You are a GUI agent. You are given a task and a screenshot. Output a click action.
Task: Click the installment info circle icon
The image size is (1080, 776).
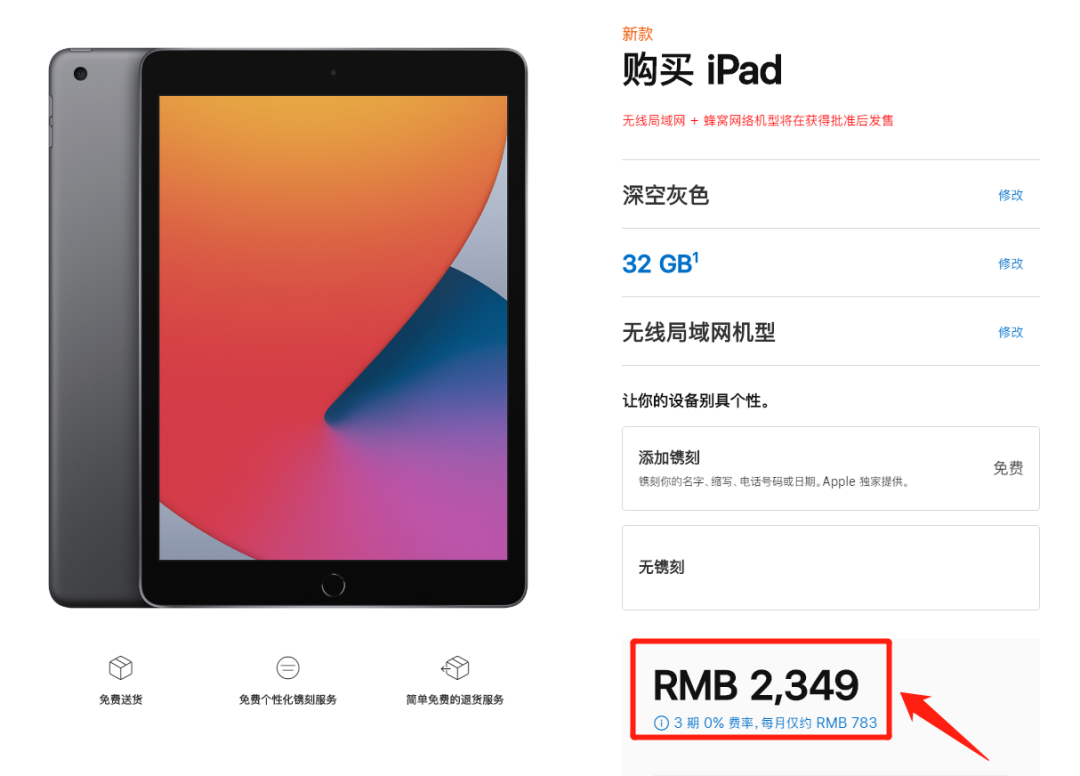pyautogui.click(x=661, y=723)
